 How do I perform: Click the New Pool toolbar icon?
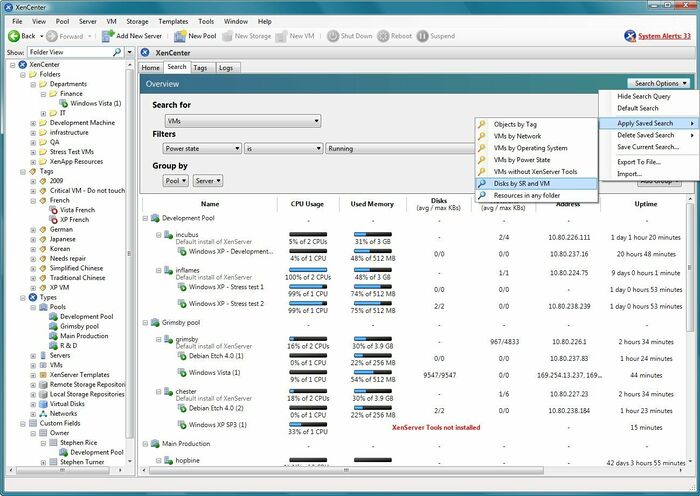[179, 36]
